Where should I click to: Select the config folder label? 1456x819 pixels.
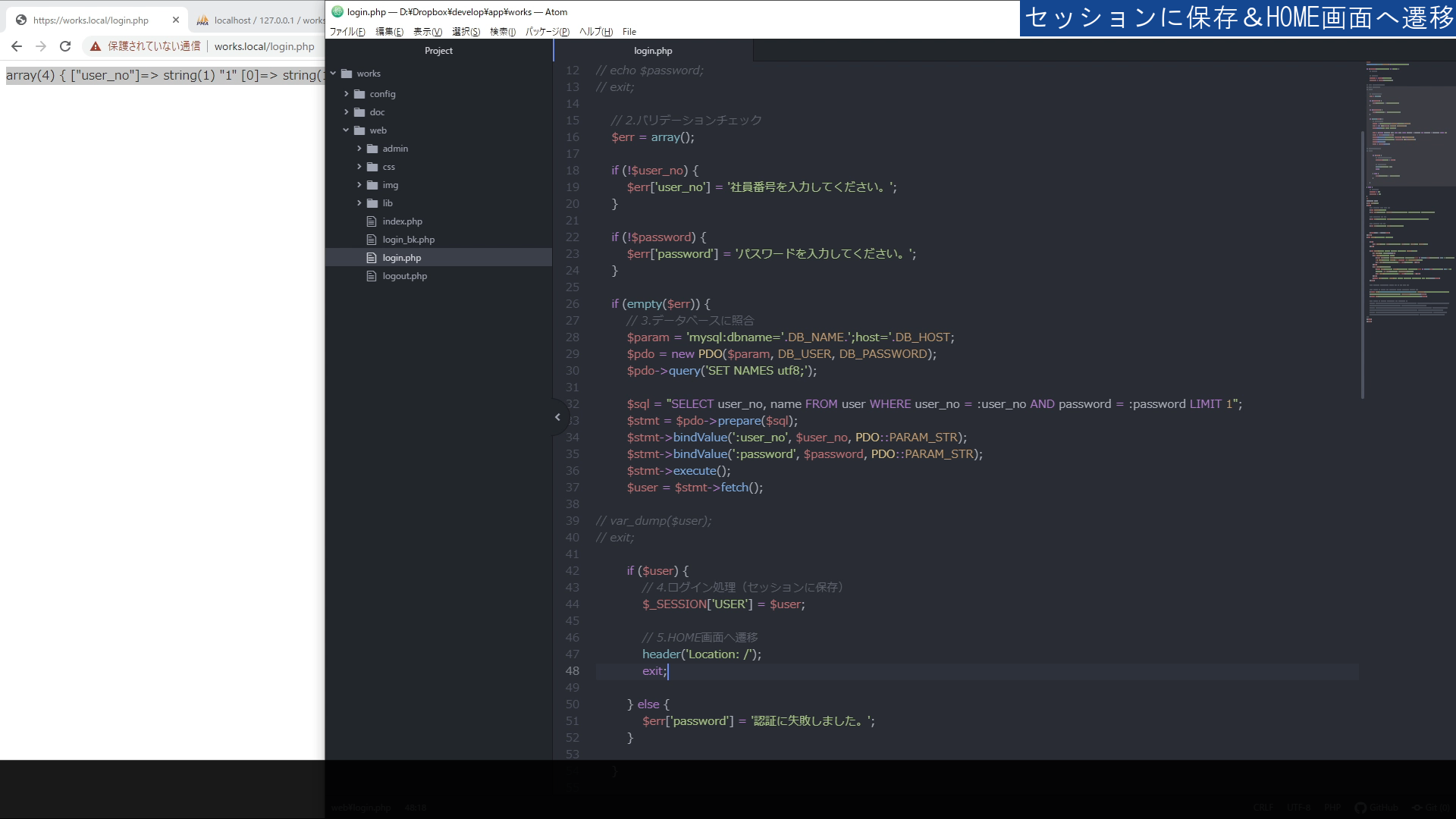(x=382, y=94)
